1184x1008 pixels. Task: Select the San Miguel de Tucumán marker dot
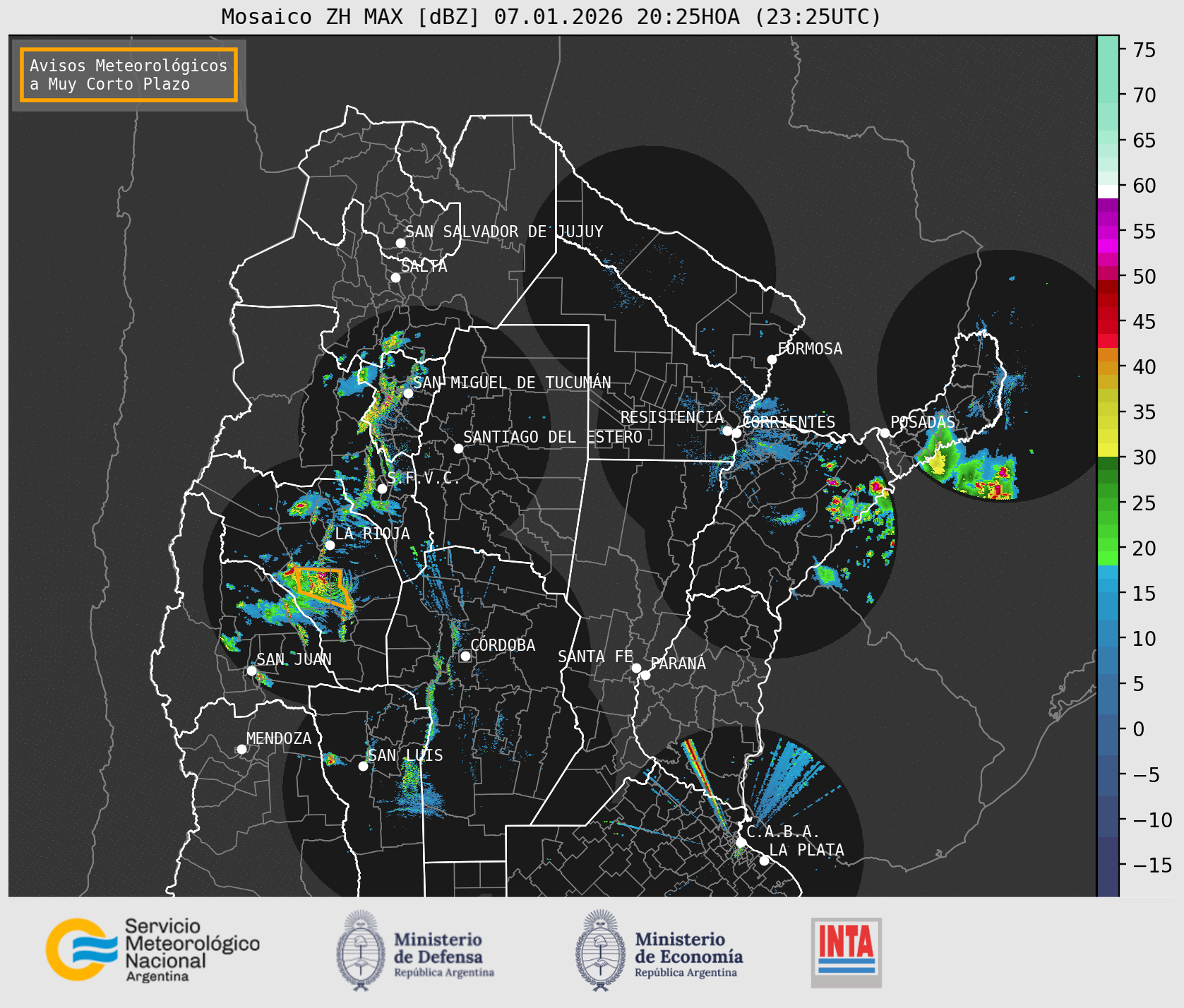[x=407, y=393]
